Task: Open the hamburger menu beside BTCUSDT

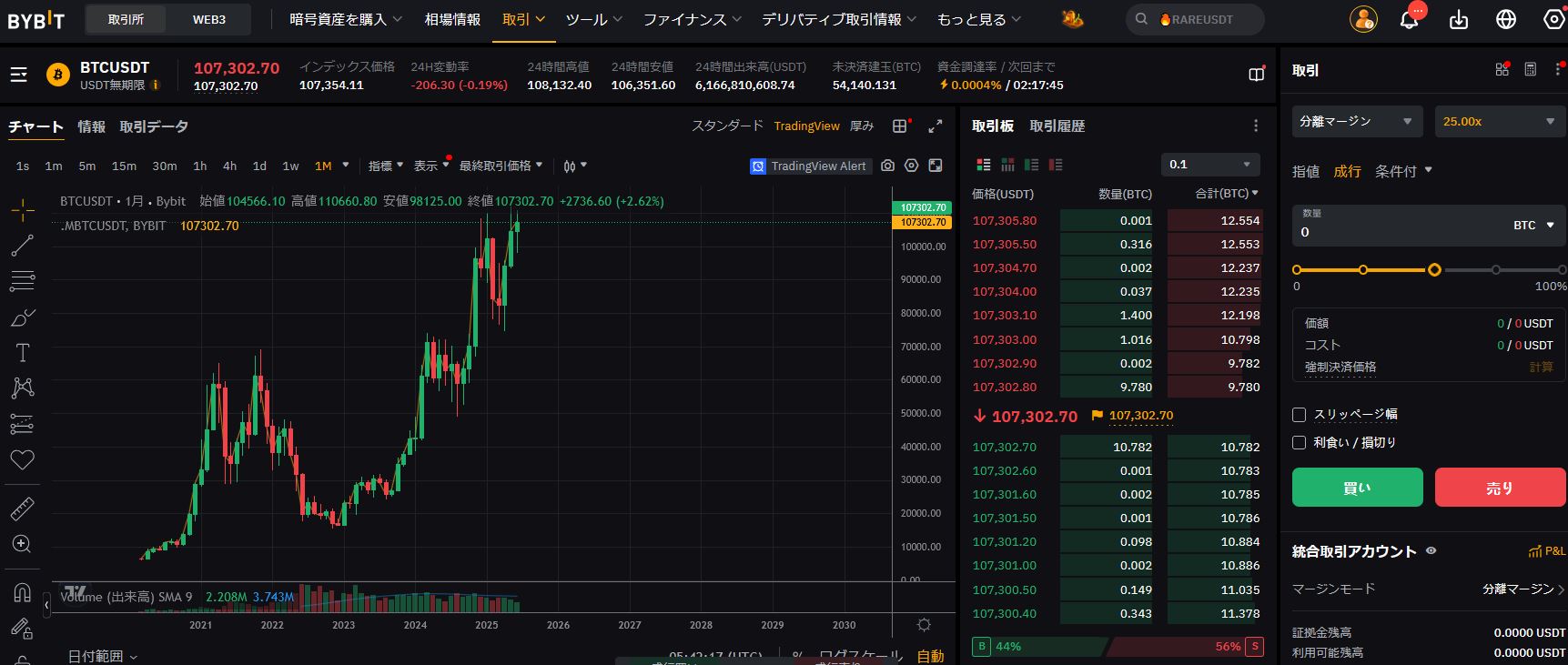Action: click(x=18, y=75)
